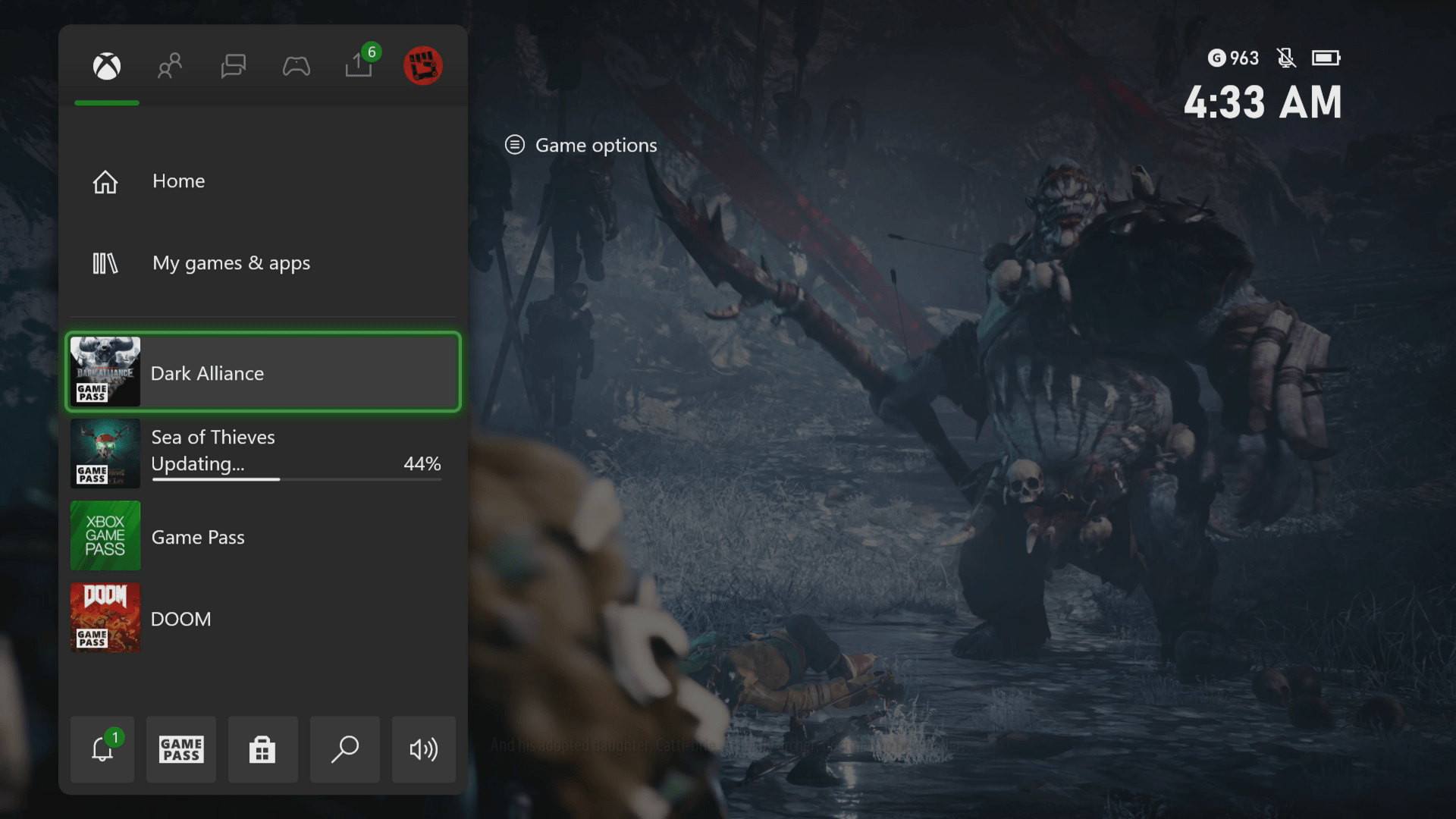Open the Search magnifier icon

[x=345, y=750]
